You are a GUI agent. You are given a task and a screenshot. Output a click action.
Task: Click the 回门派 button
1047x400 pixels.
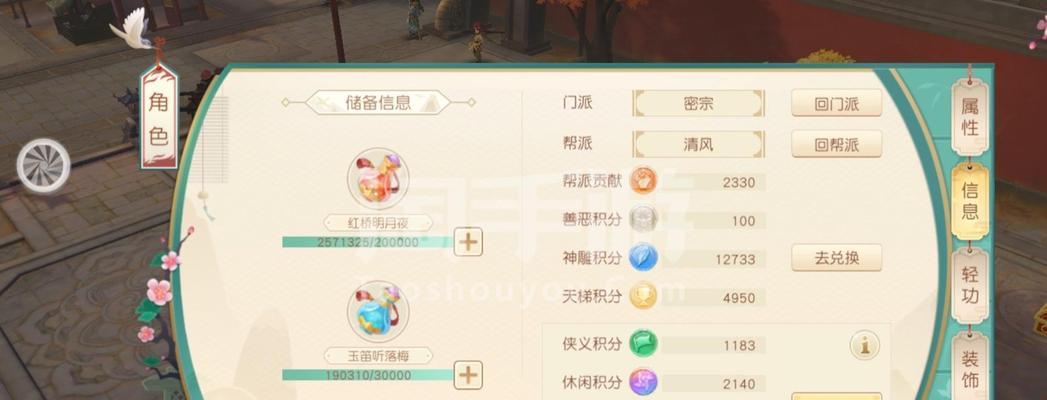[x=837, y=104]
